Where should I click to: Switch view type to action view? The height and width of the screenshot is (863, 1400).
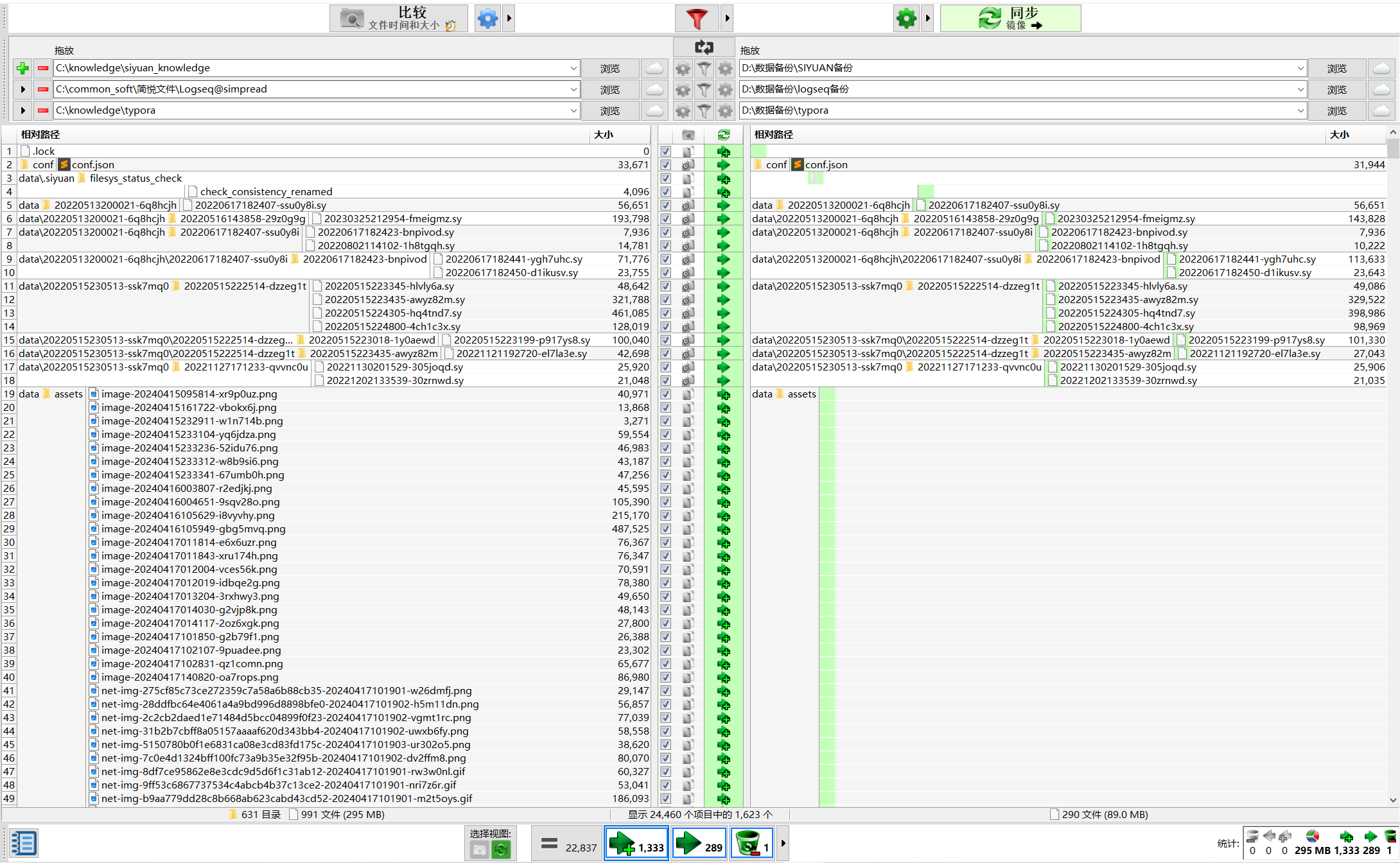point(501,850)
